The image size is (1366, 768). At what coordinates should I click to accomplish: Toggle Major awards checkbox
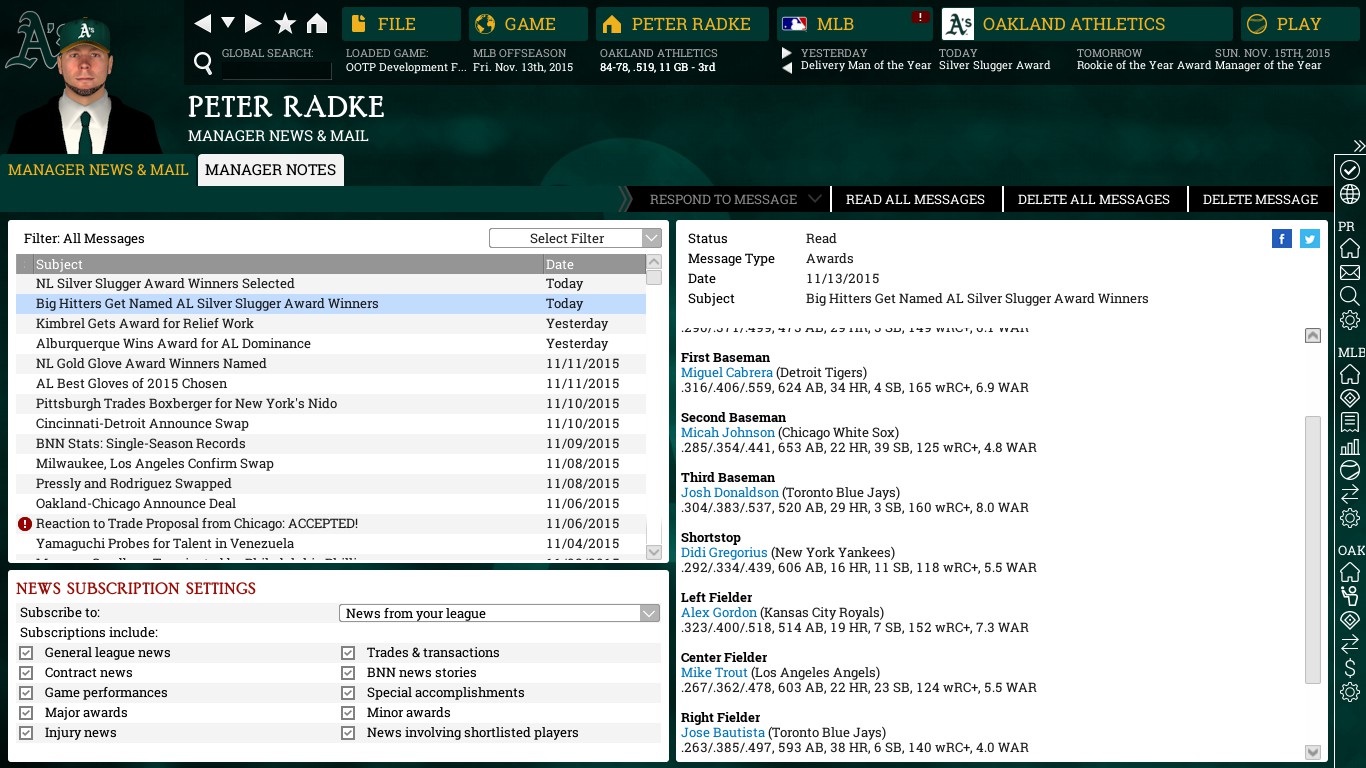pos(26,713)
